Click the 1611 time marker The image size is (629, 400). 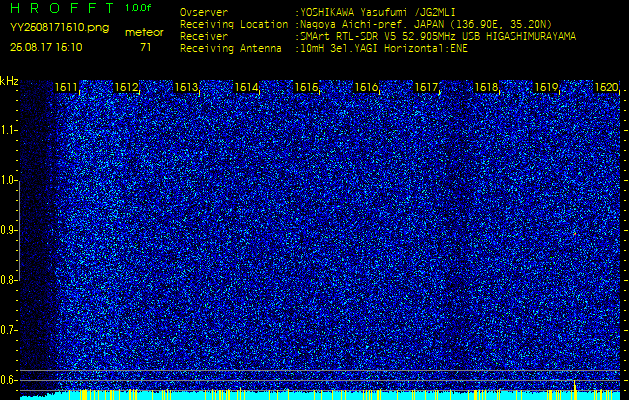click(66, 87)
